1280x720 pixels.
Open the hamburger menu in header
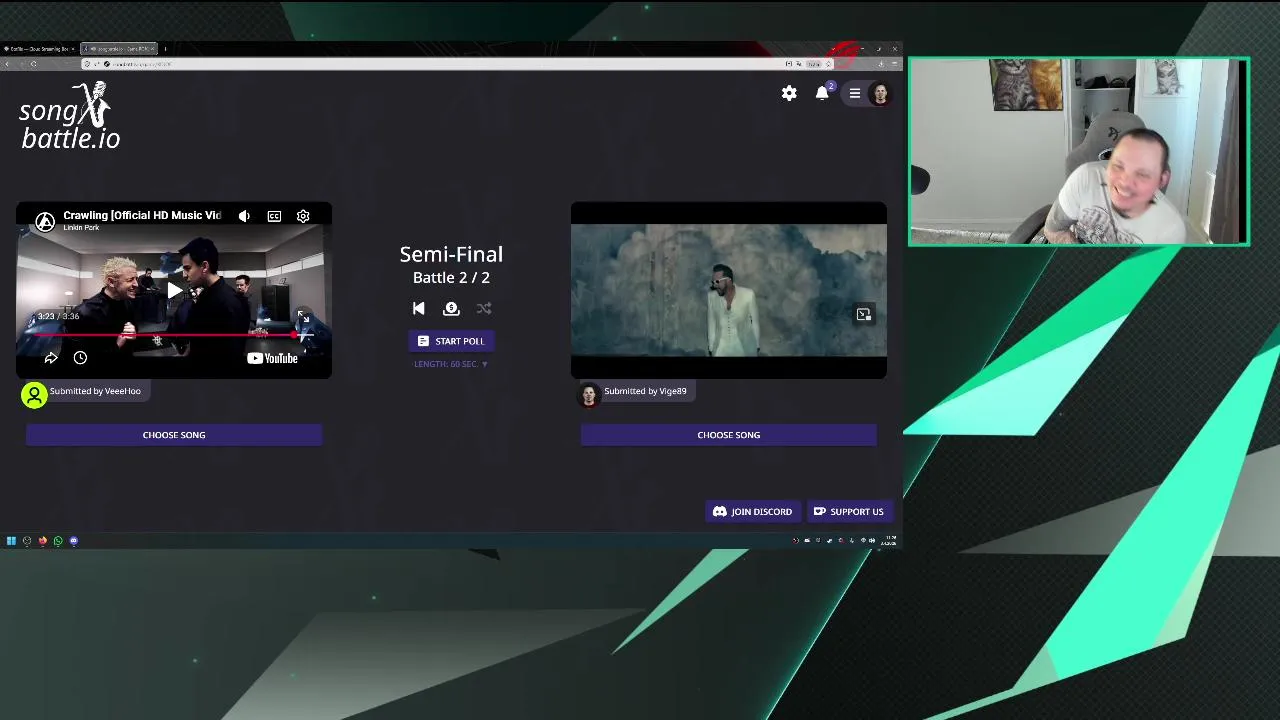[855, 93]
